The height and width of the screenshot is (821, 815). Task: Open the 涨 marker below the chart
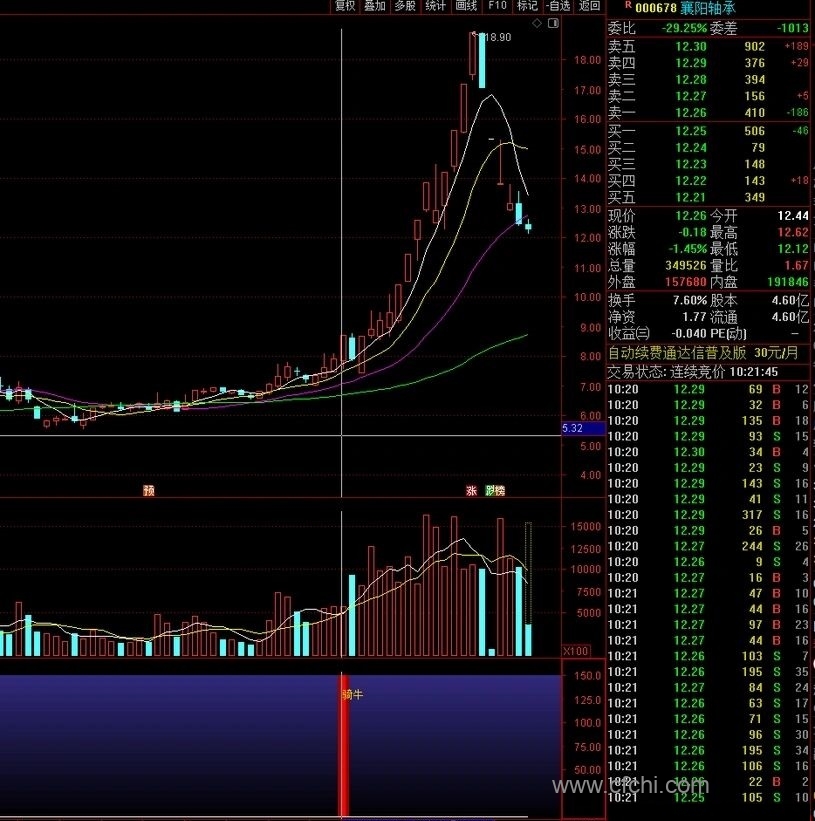tap(472, 491)
